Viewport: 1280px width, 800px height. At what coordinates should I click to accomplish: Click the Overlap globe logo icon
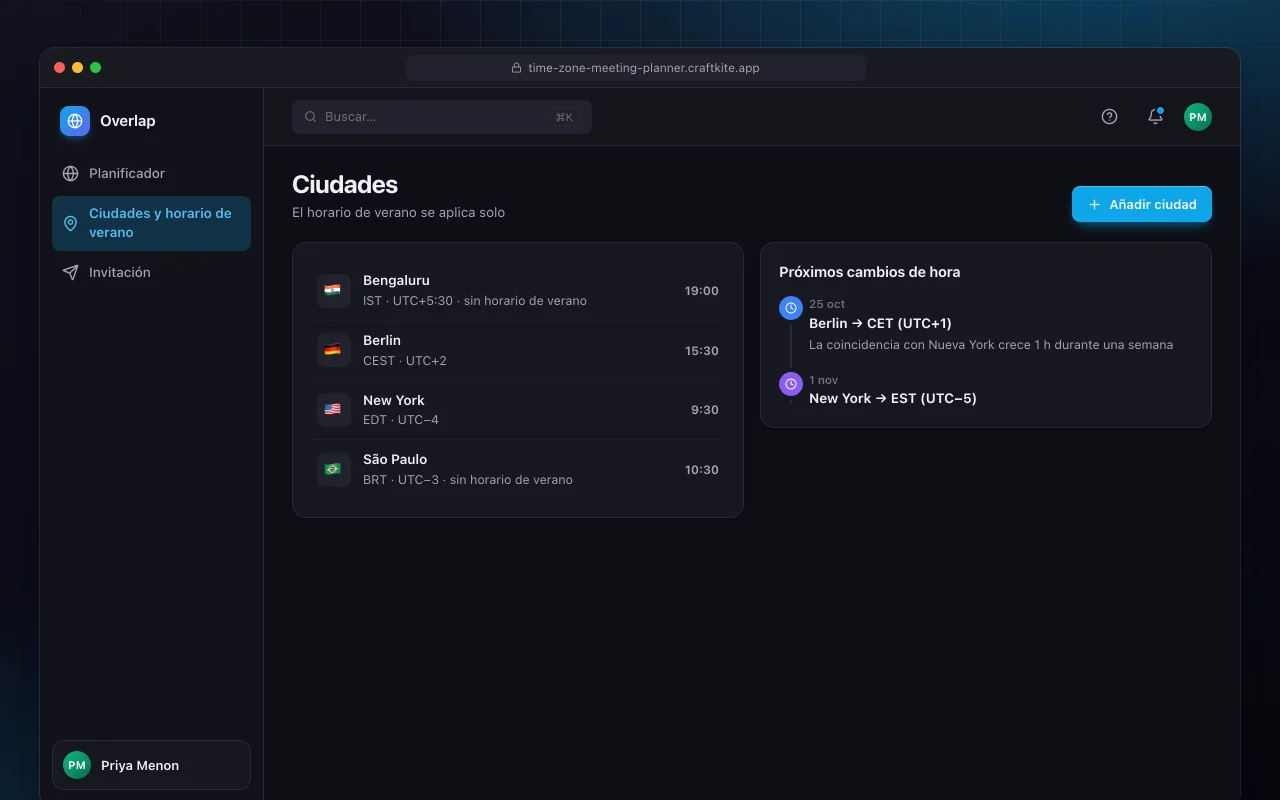75,121
